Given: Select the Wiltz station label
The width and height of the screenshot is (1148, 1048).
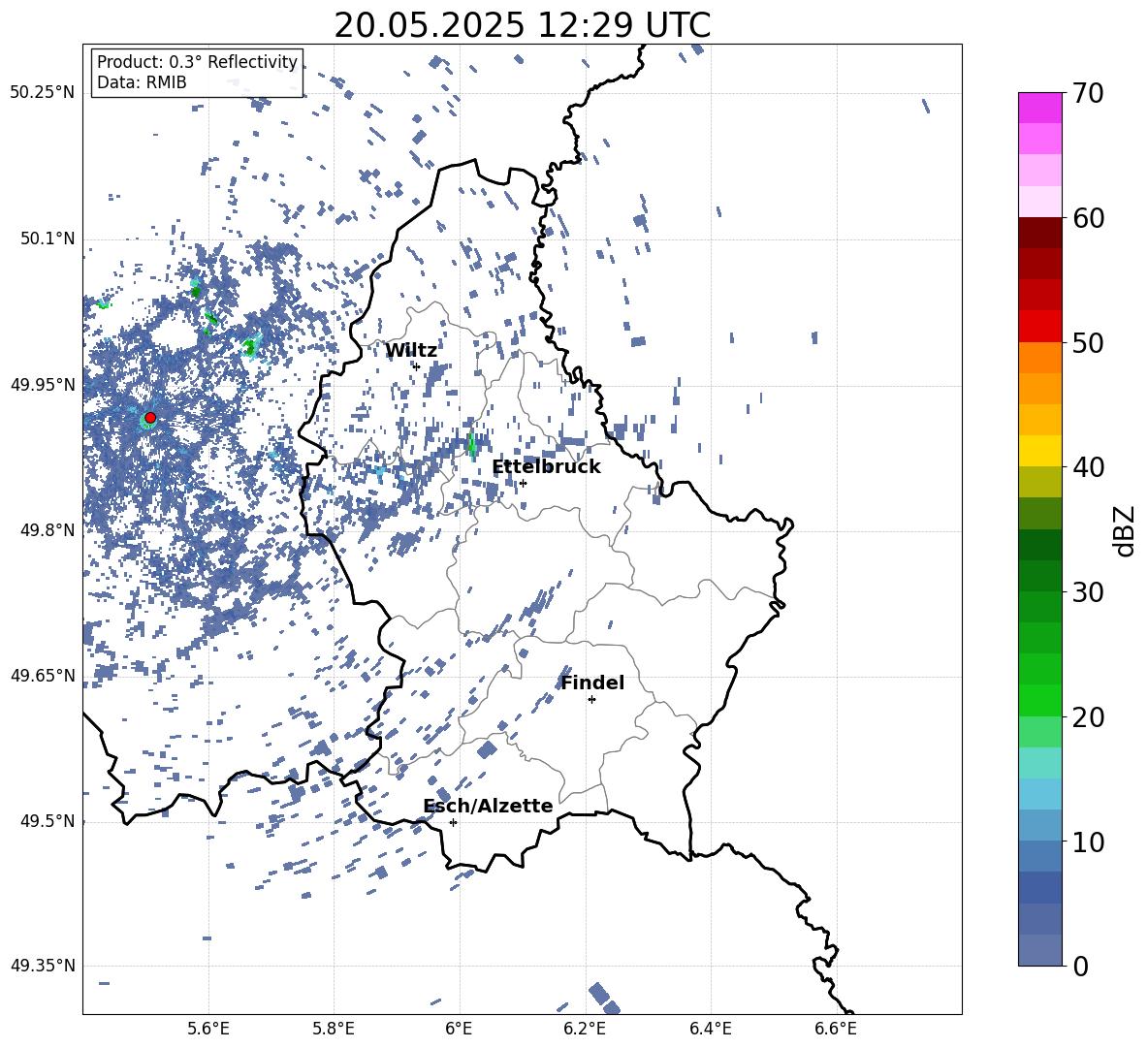Looking at the screenshot, I should coord(411,351).
